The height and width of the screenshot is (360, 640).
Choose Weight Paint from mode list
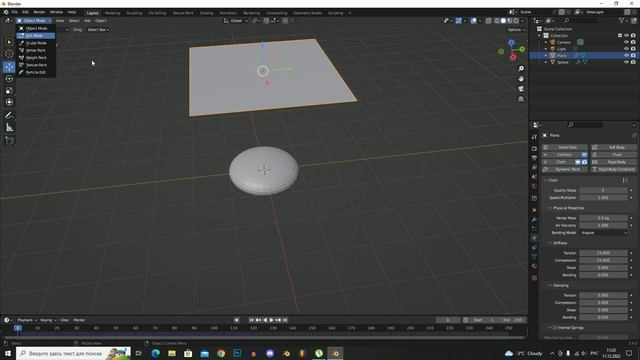tap(35, 58)
